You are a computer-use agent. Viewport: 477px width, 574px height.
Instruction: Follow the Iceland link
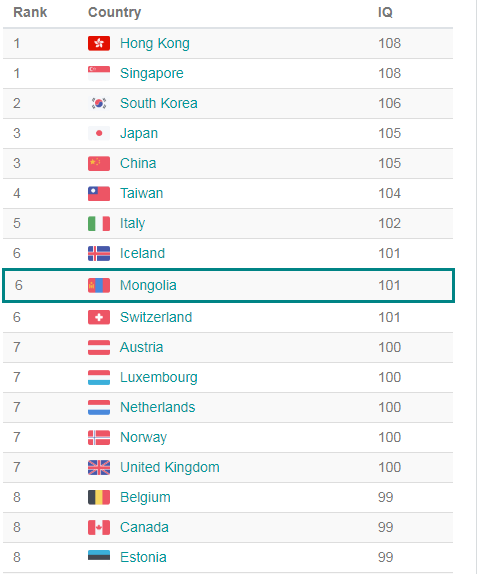142,253
